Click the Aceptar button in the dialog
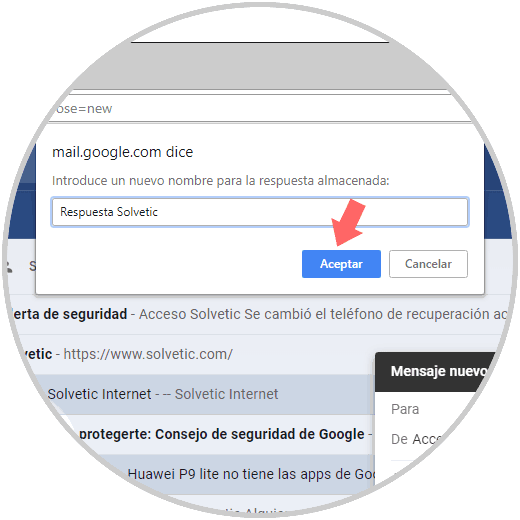 pos(341,264)
